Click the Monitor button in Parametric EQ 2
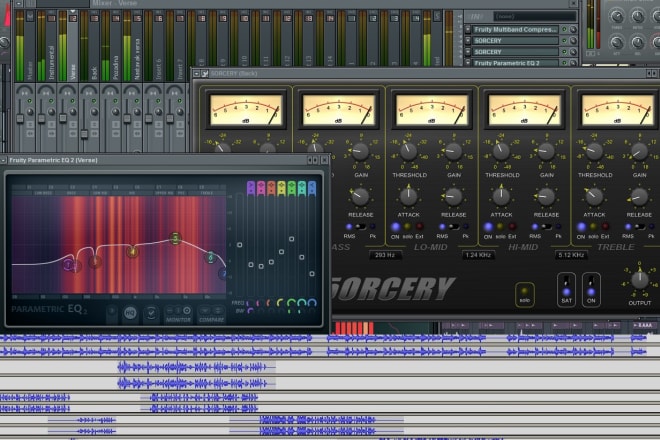660x440 pixels. (x=178, y=315)
